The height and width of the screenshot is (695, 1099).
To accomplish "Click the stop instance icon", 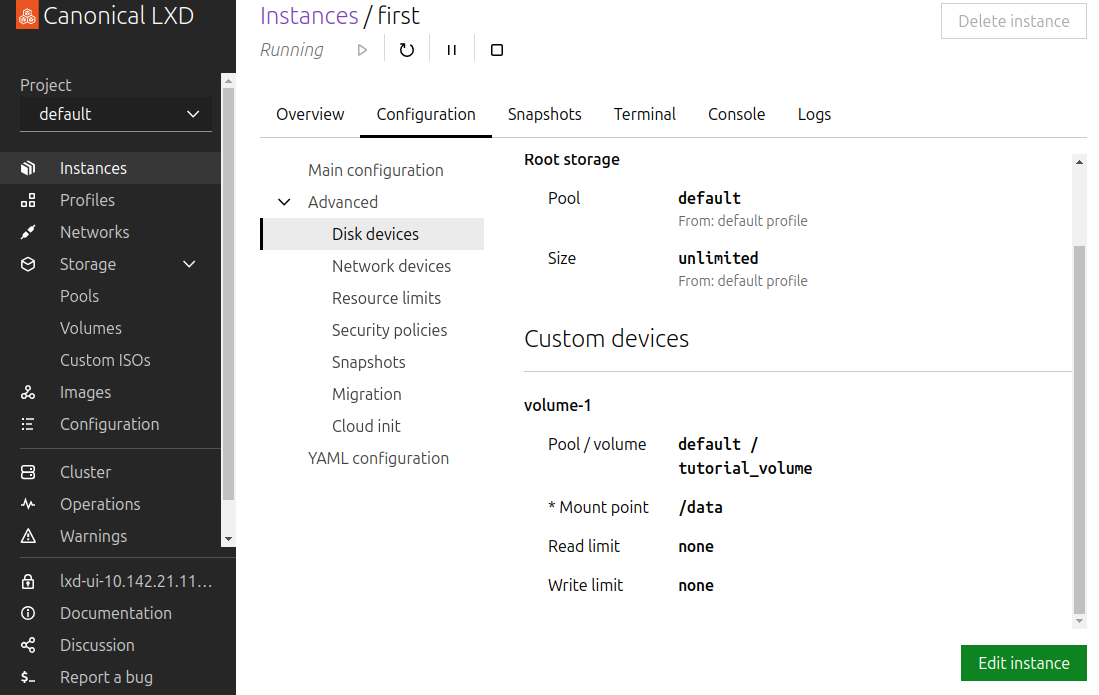I will 497,50.
